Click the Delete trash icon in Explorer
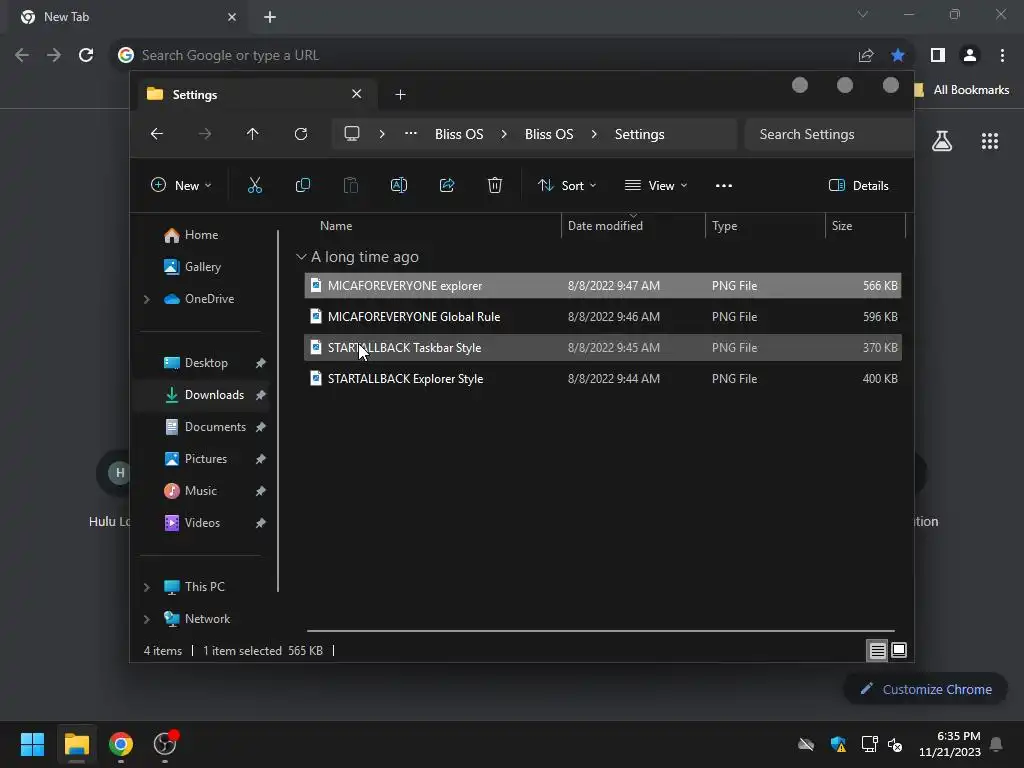The width and height of the screenshot is (1024, 768). 495,185
